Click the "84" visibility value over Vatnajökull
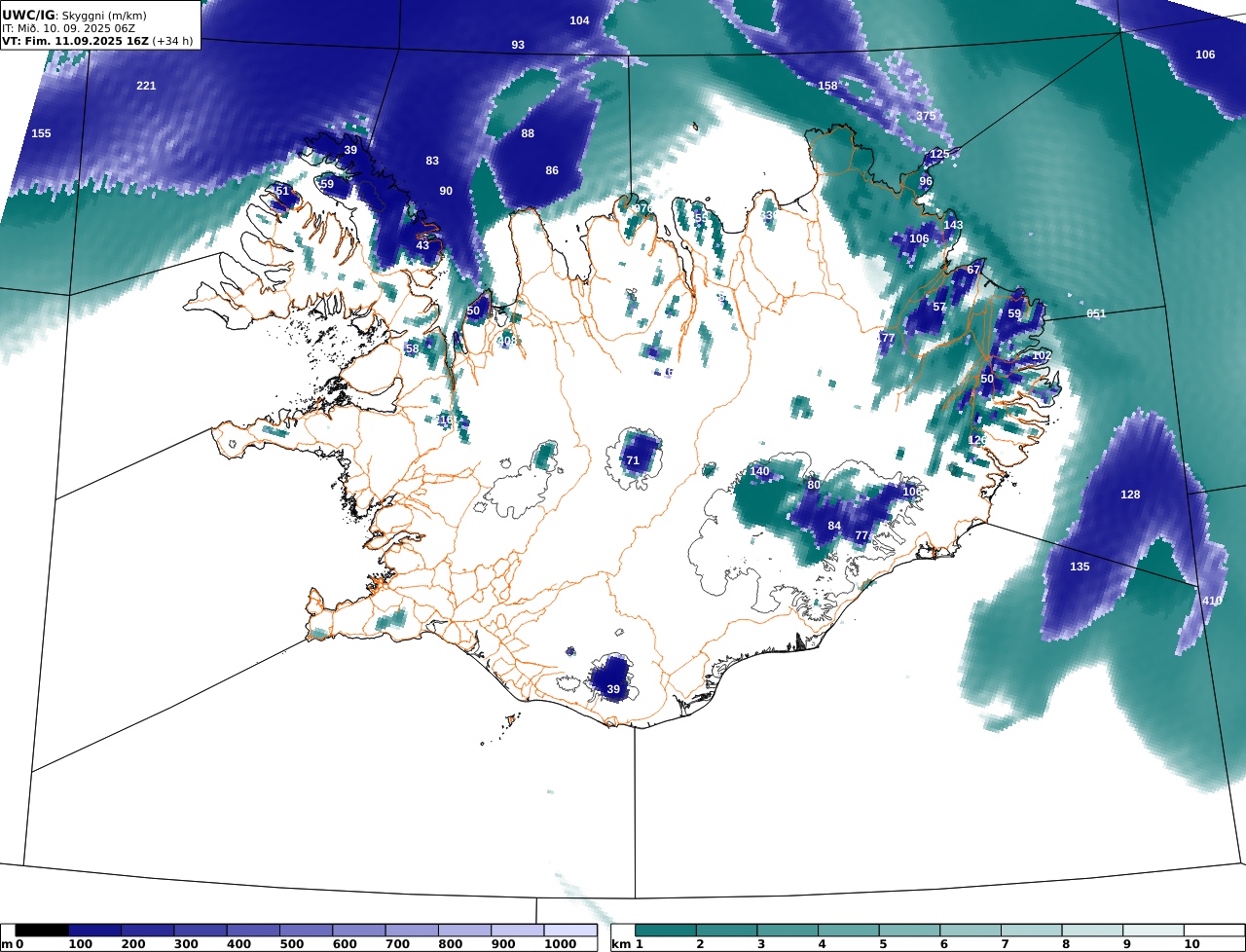Screen dimensions: 1246x952 tap(834, 526)
